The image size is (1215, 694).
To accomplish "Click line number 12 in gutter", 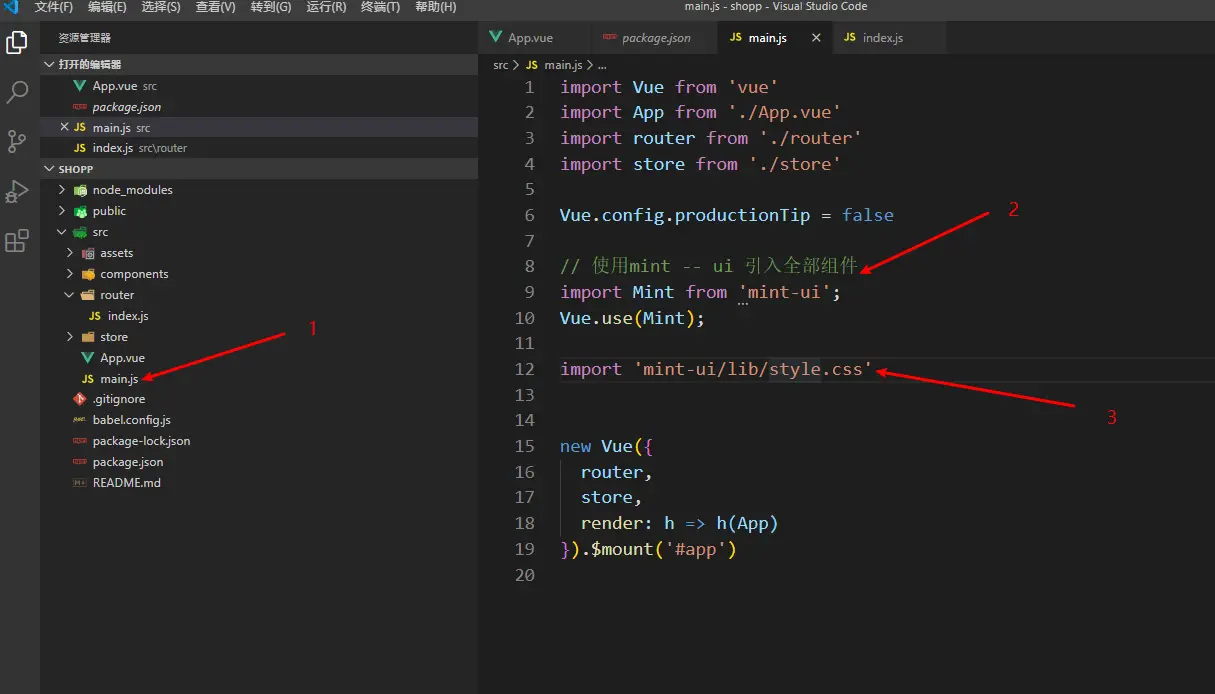I will click(525, 369).
